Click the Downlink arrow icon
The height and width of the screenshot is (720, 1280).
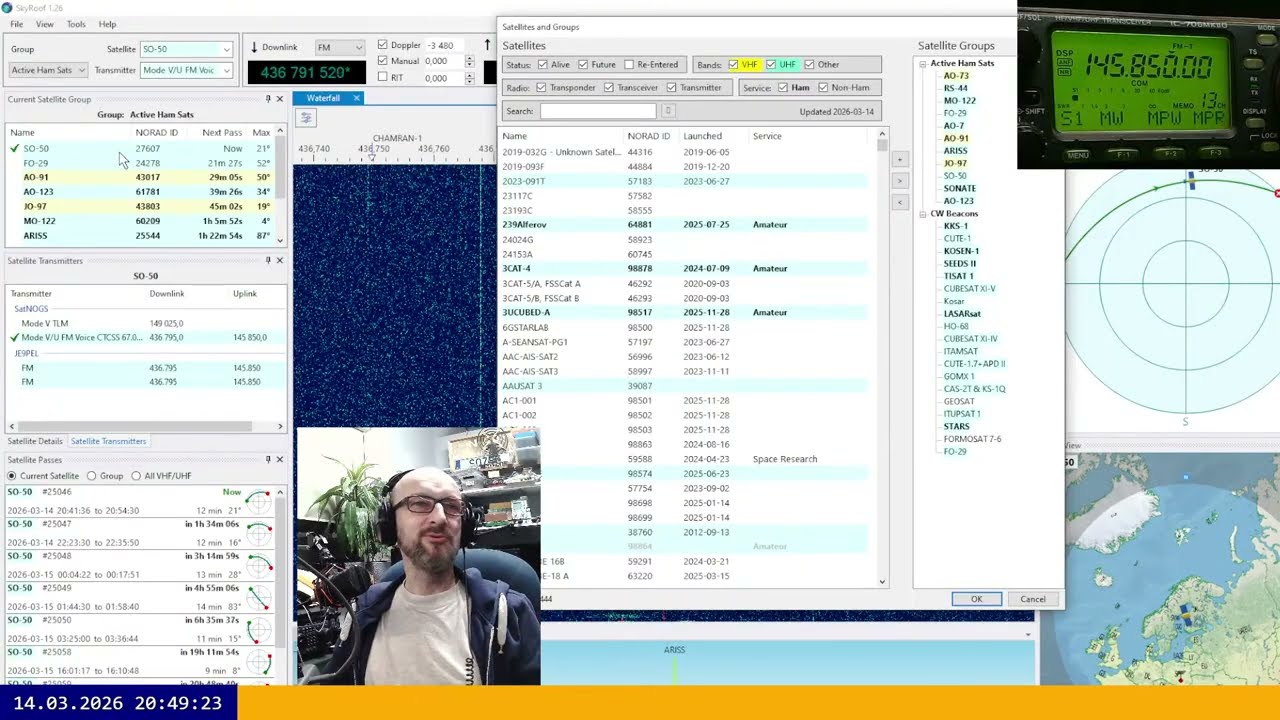point(254,47)
